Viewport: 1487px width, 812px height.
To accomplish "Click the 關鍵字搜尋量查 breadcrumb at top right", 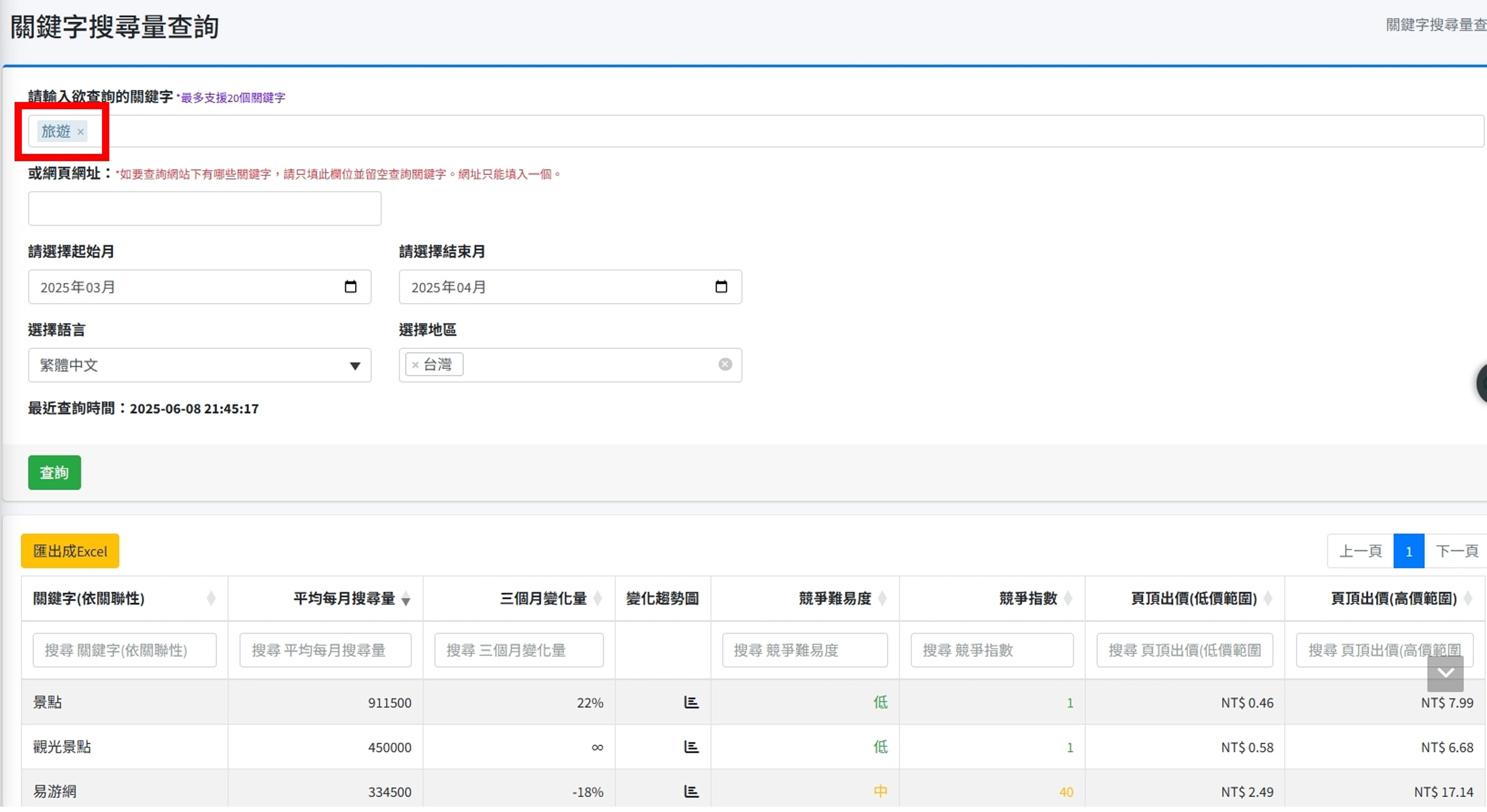I will [x=1436, y=25].
